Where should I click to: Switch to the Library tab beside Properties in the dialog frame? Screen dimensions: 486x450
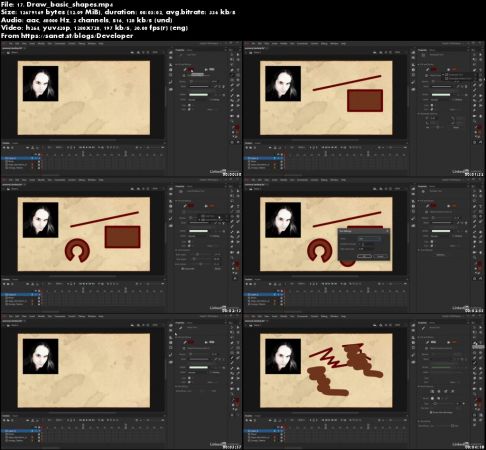[432, 186]
